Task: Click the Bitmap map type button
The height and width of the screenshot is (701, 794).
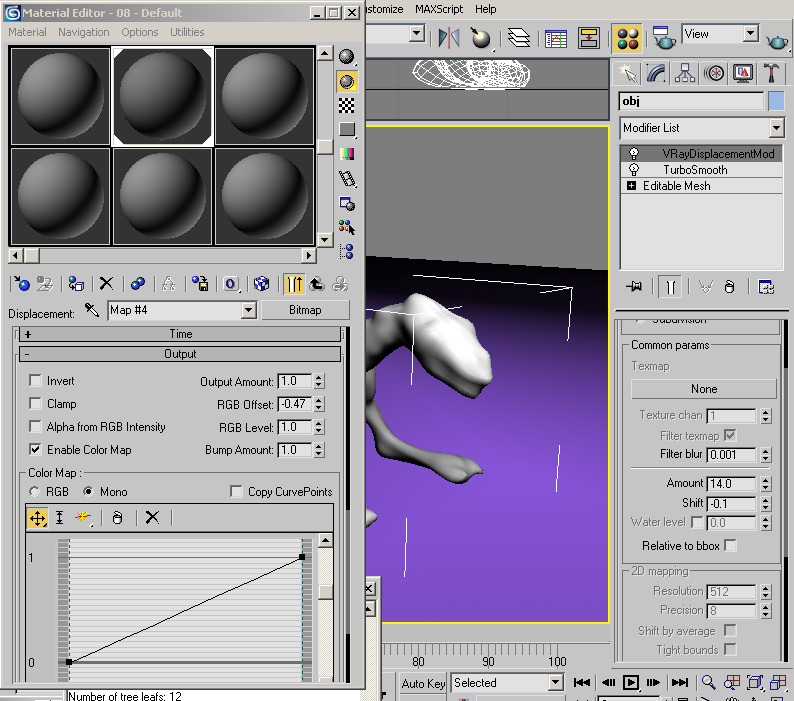Action: click(305, 310)
